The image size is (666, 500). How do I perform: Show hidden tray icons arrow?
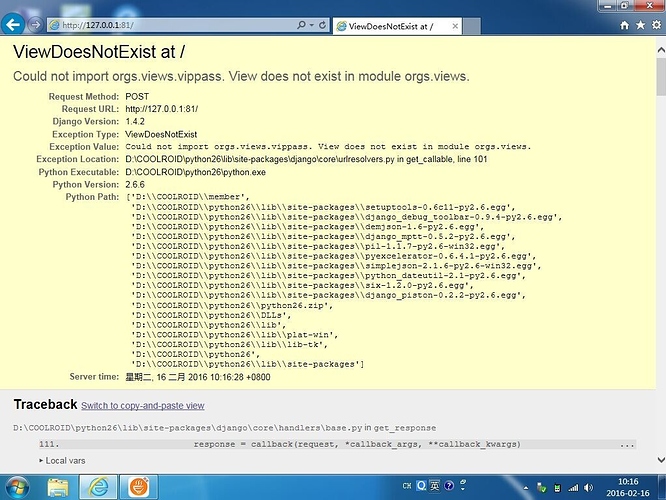pos(526,488)
